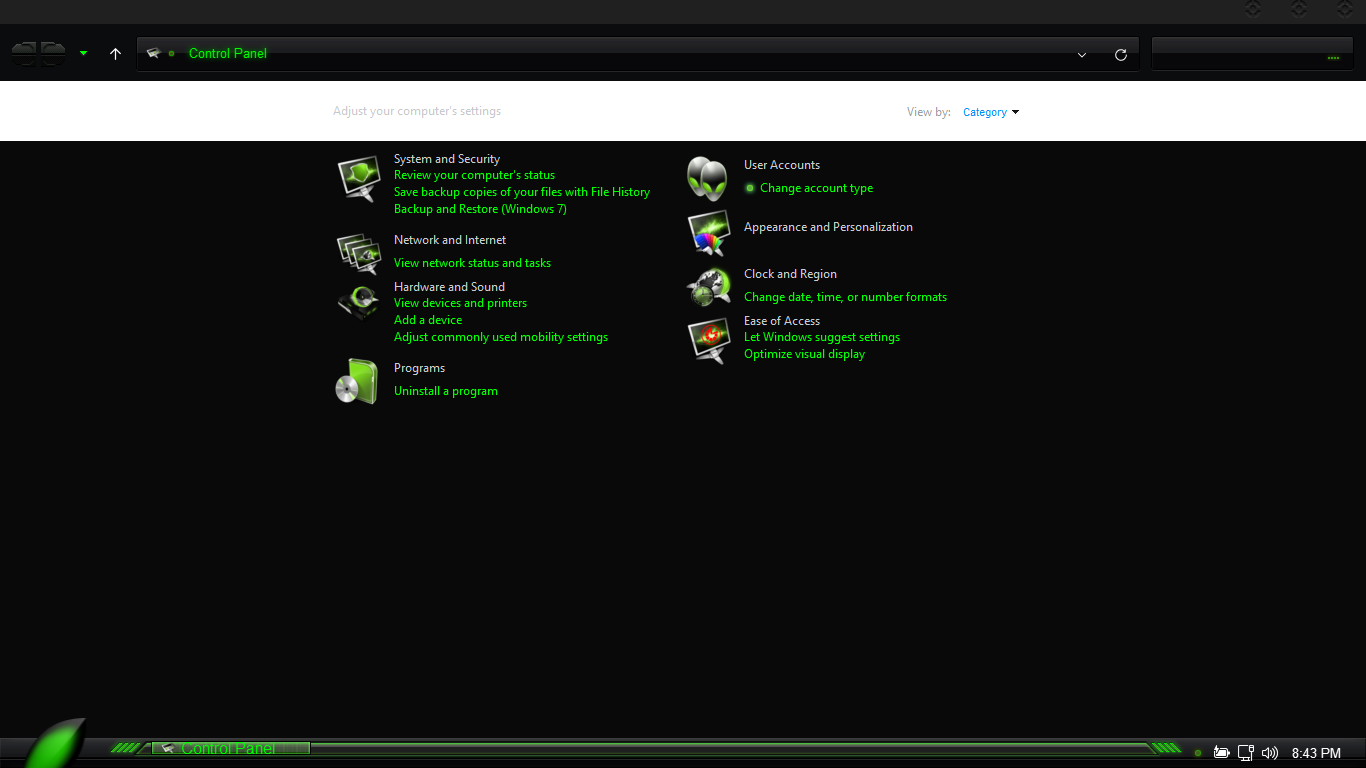Close the Control Panel window
This screenshot has width=1366, height=768.
click(x=1345, y=9)
